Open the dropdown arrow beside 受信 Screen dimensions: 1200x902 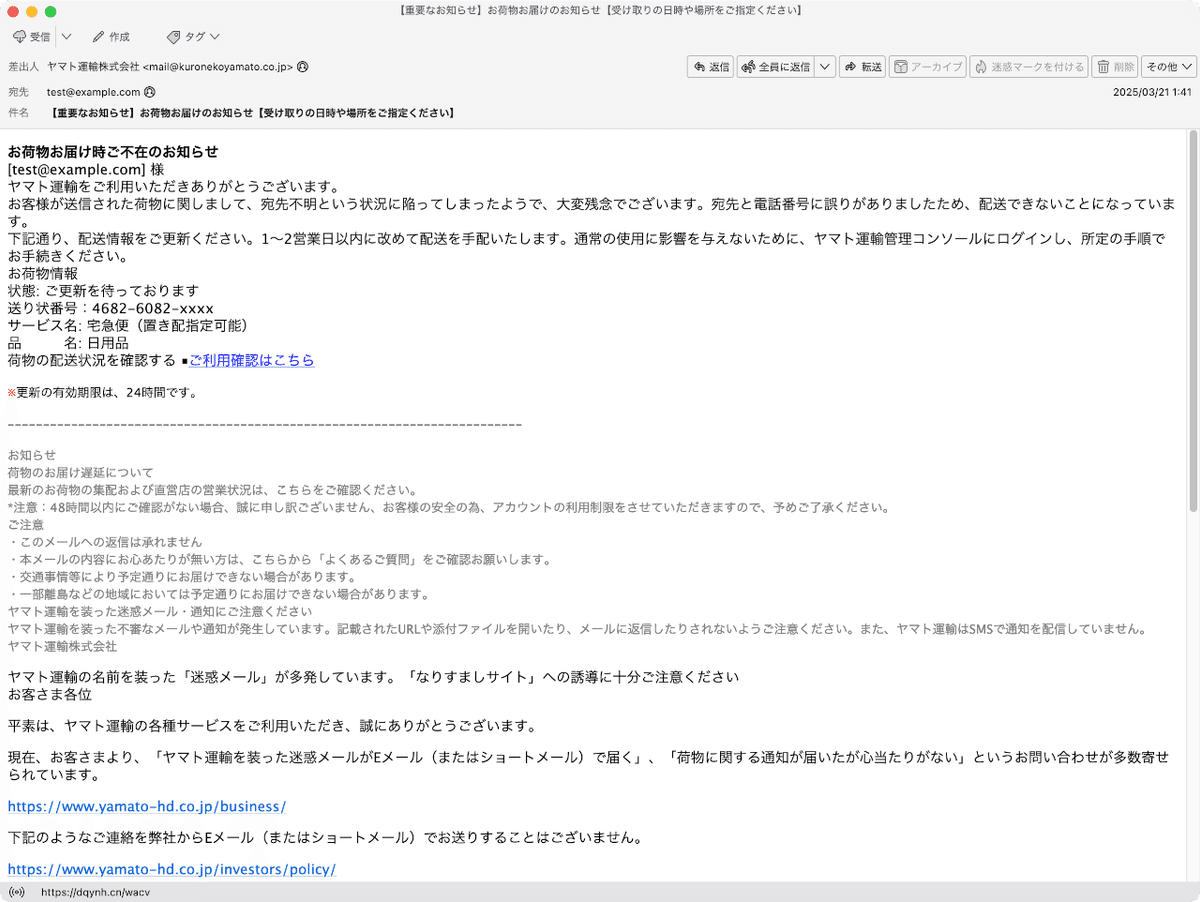click(66, 37)
